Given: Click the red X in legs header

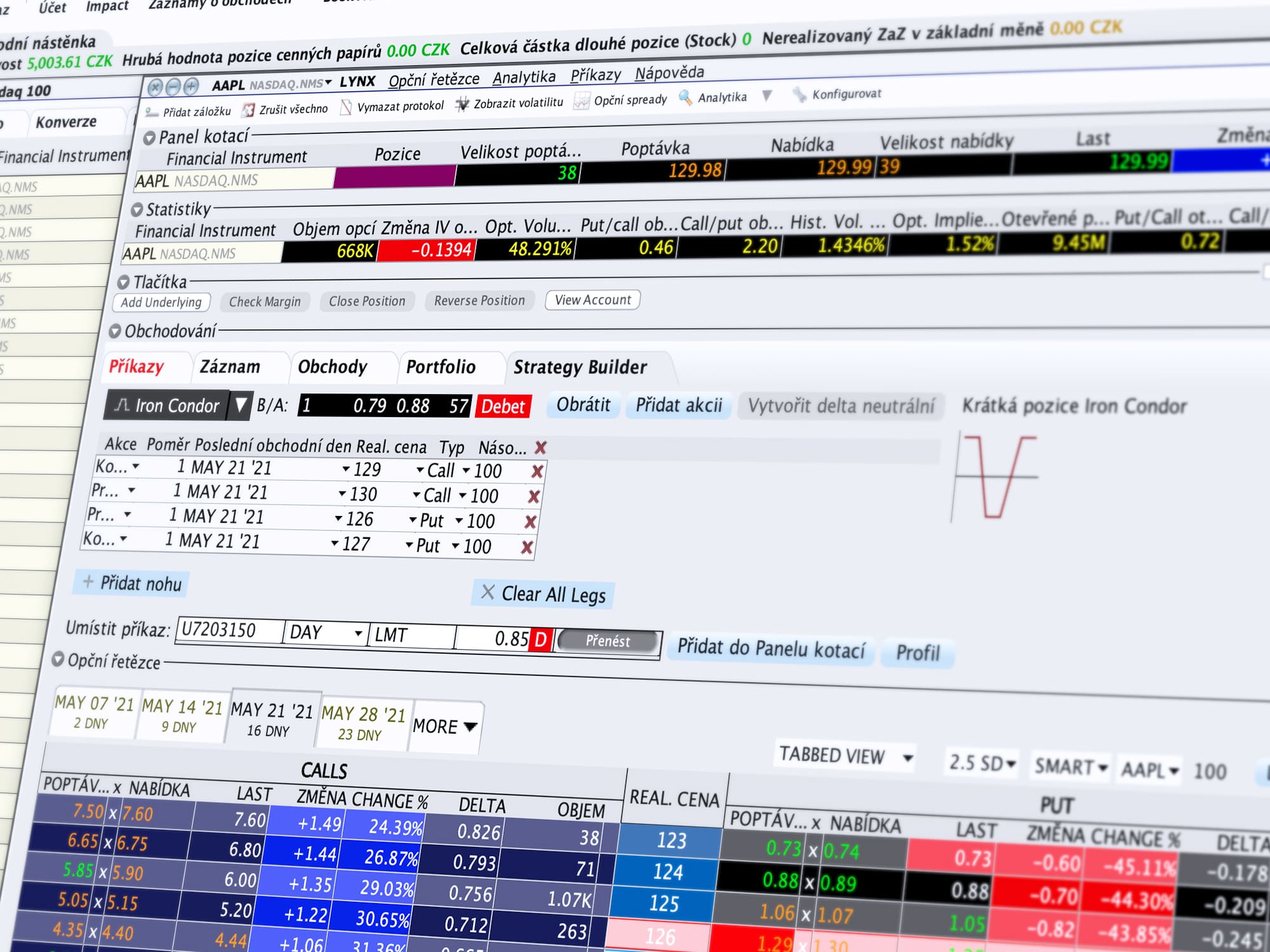Looking at the screenshot, I should [540, 448].
